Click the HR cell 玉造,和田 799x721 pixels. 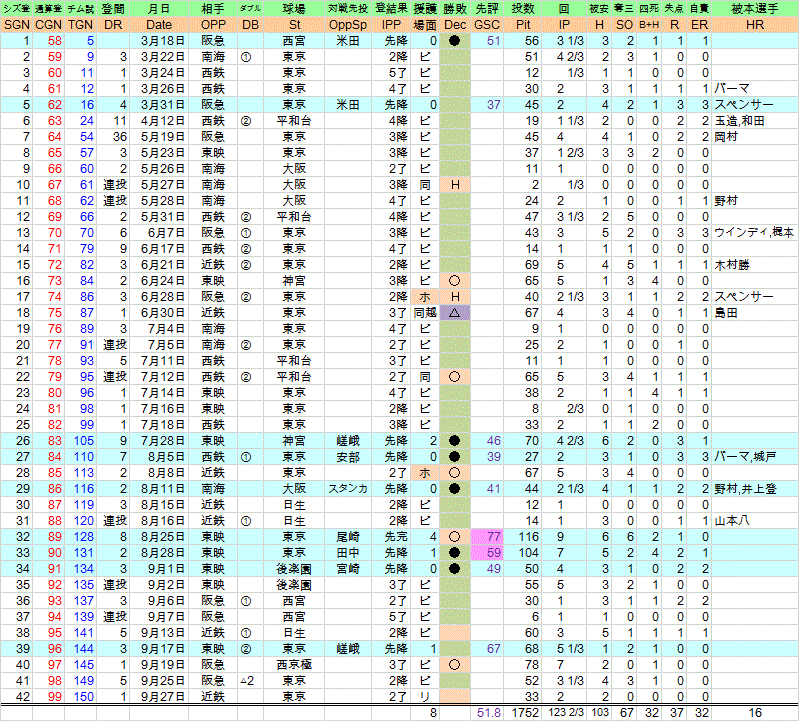[x=739, y=121]
